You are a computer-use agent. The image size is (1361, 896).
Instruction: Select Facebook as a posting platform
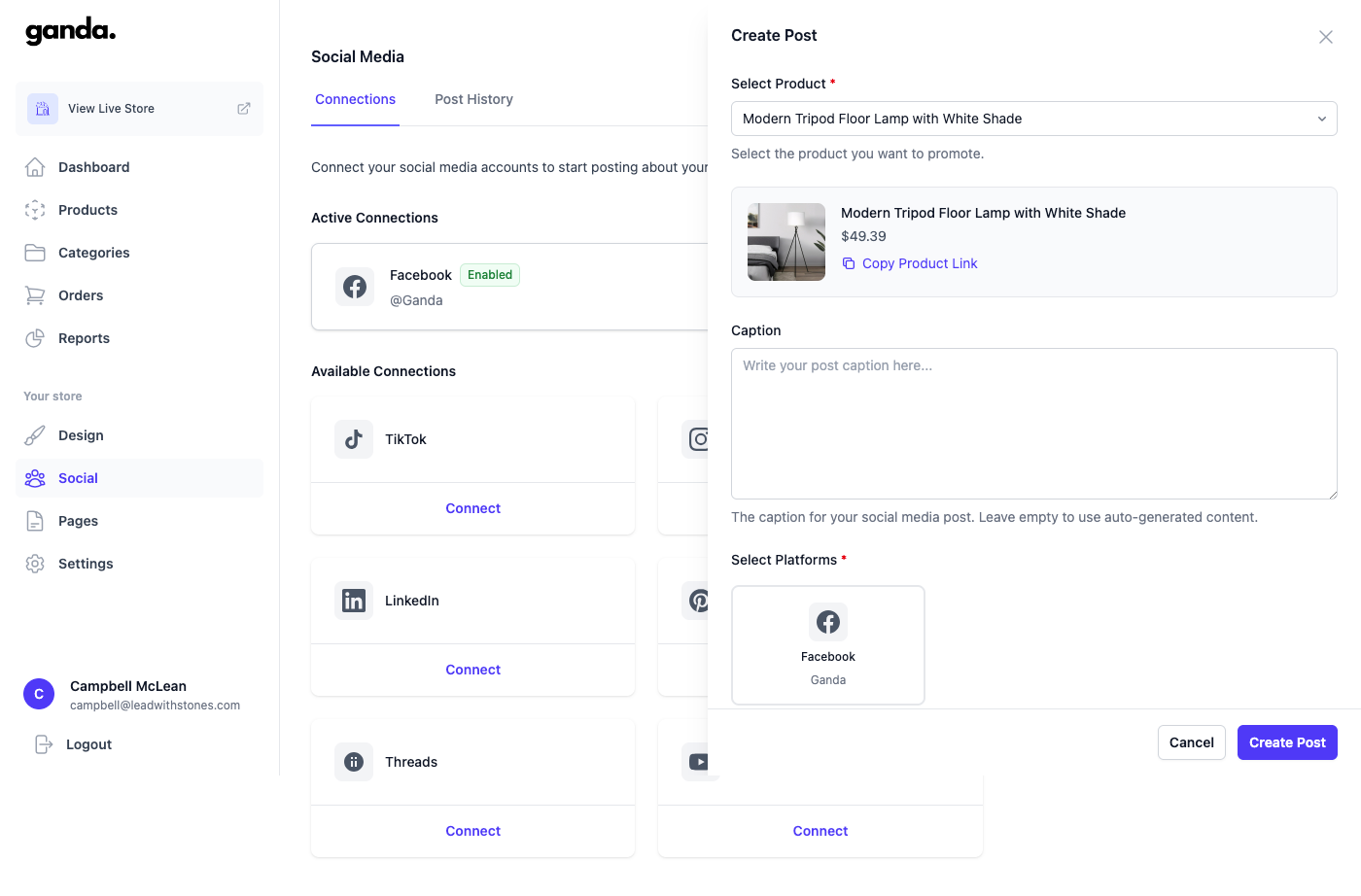(827, 644)
